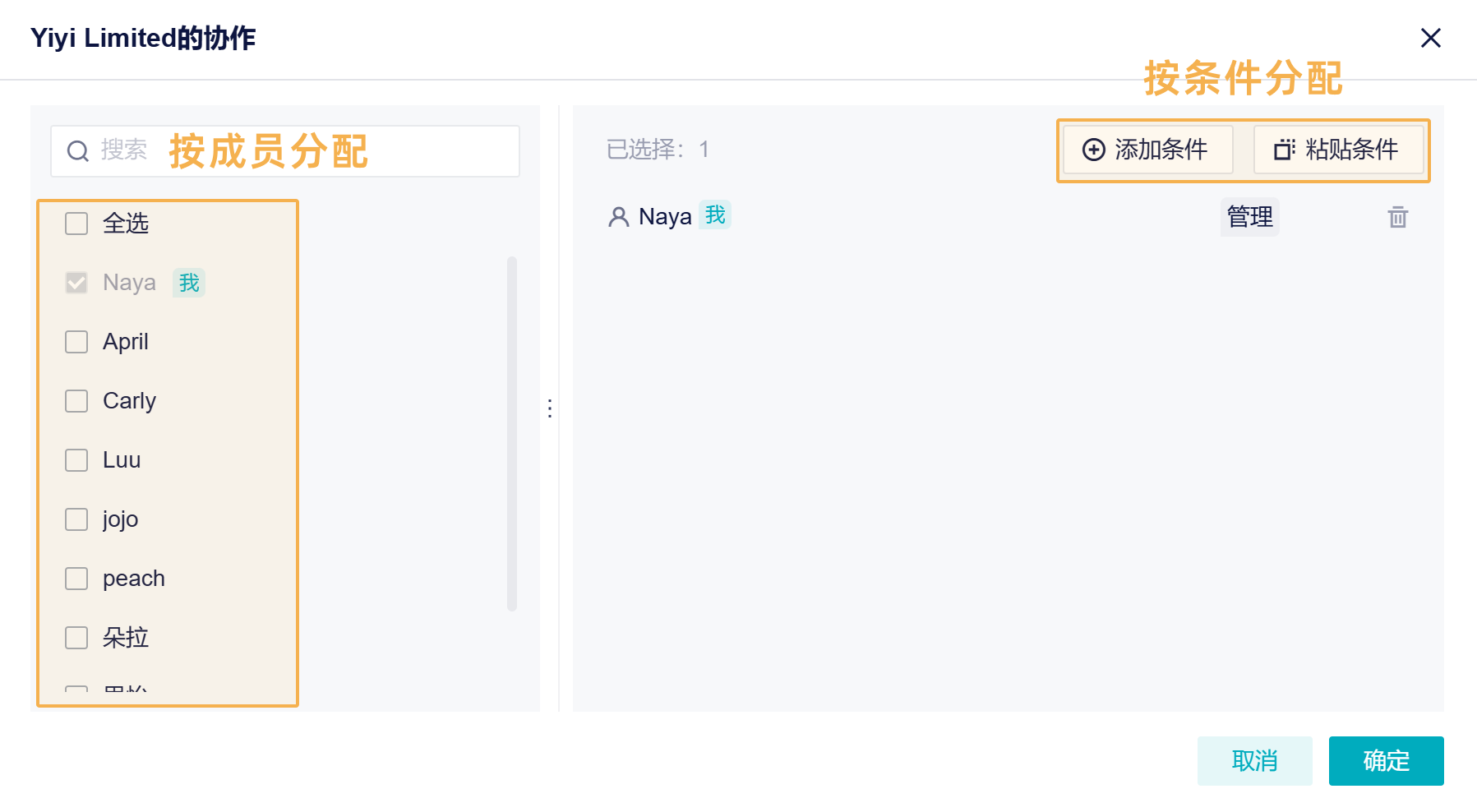Click the person icon next to Naya
The height and width of the screenshot is (812, 1477).
point(618,217)
